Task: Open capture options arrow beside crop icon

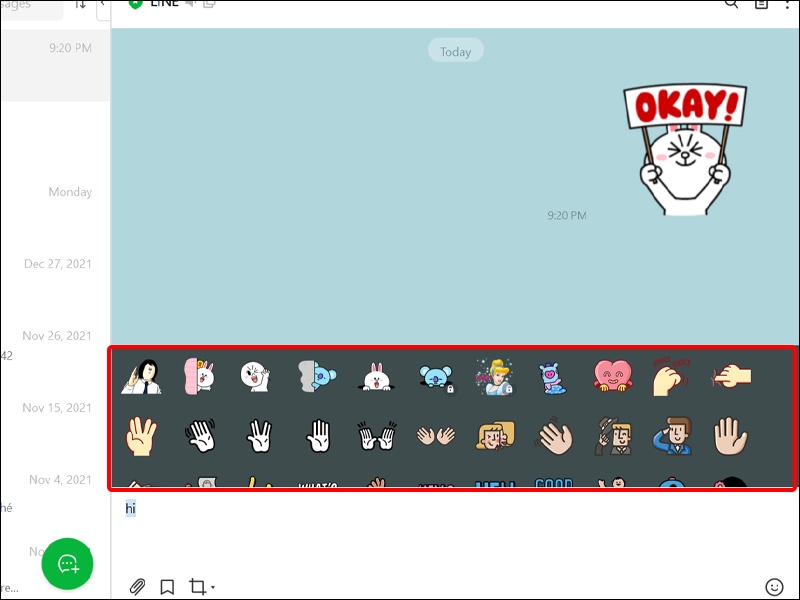Action: pos(213,587)
